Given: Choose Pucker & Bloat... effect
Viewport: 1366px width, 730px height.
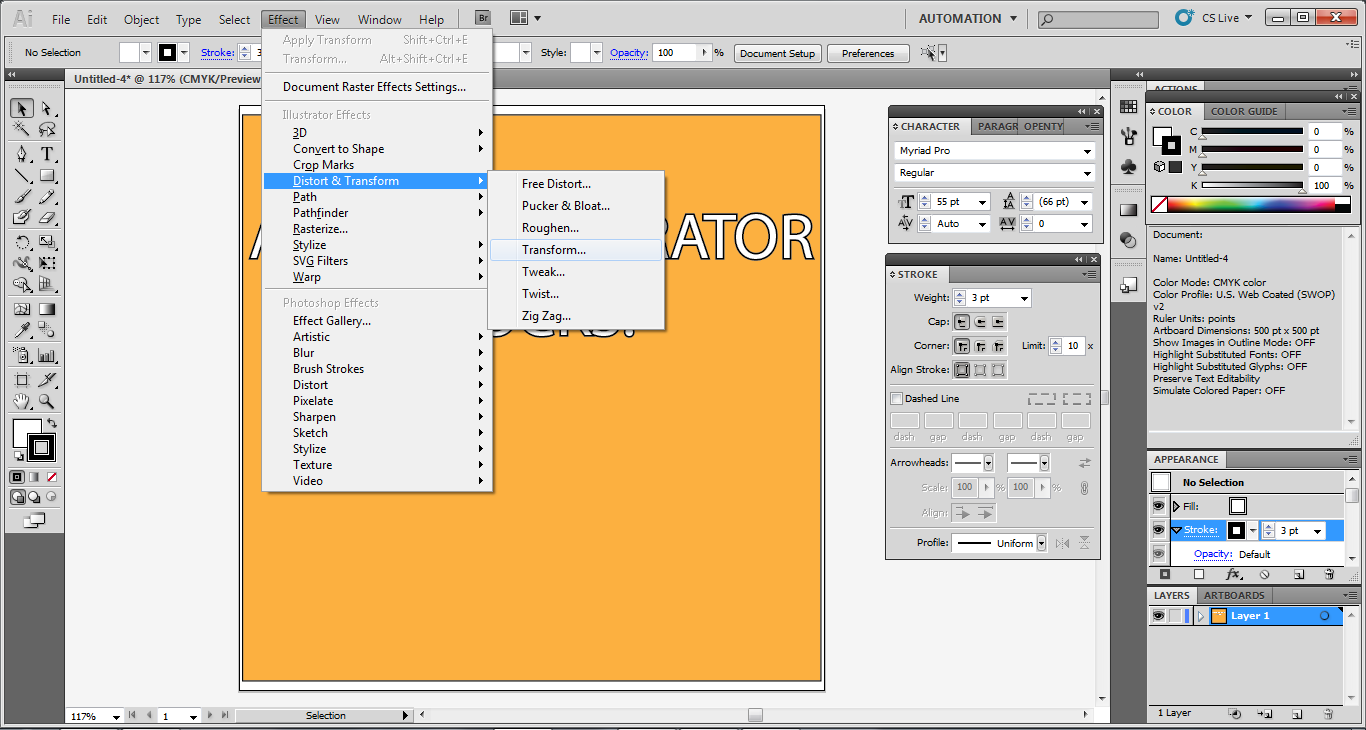Looking at the screenshot, I should click(576, 206).
